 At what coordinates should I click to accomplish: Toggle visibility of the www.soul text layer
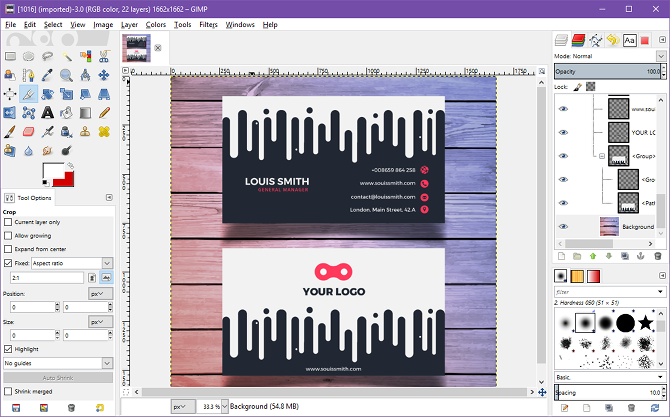[563, 109]
